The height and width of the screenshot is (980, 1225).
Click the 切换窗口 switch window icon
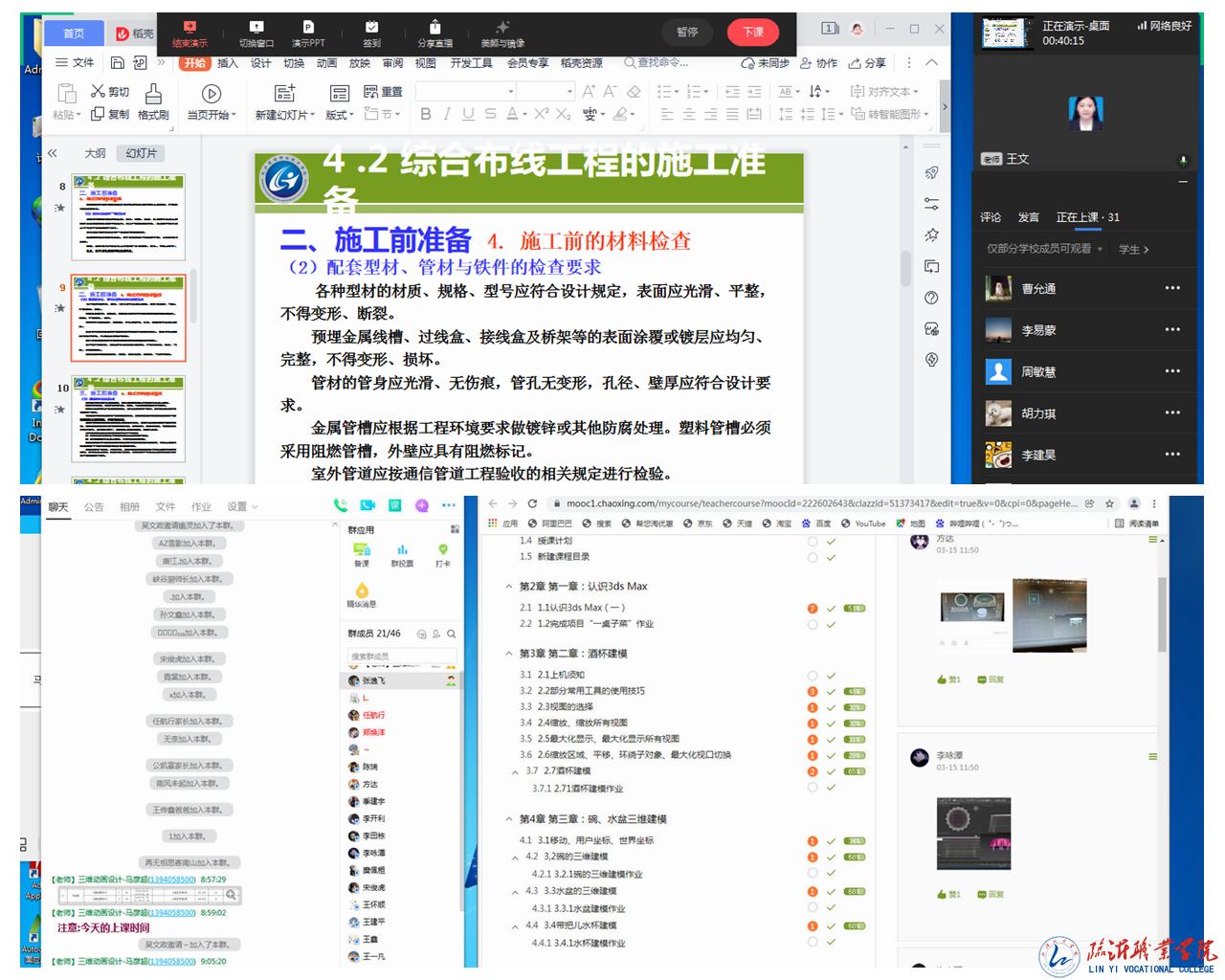[x=256, y=28]
